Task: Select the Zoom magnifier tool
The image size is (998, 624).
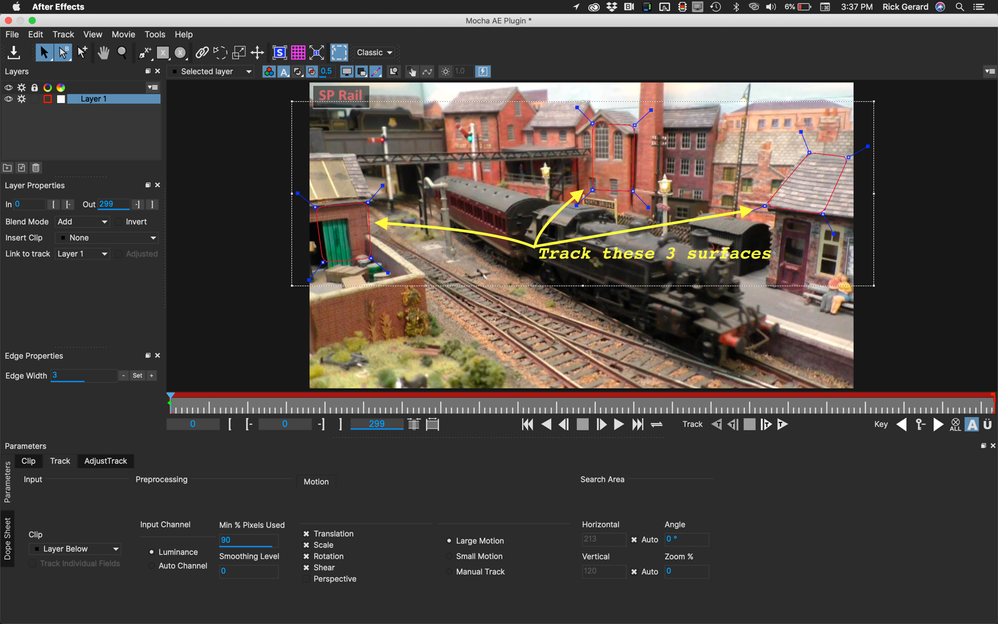Action: point(122,52)
